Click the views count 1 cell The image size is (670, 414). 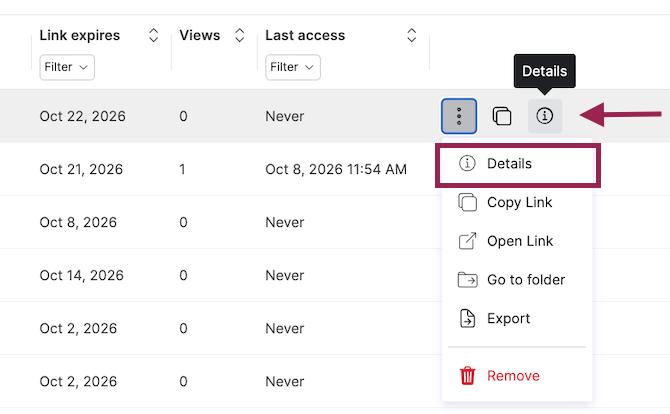click(x=182, y=169)
